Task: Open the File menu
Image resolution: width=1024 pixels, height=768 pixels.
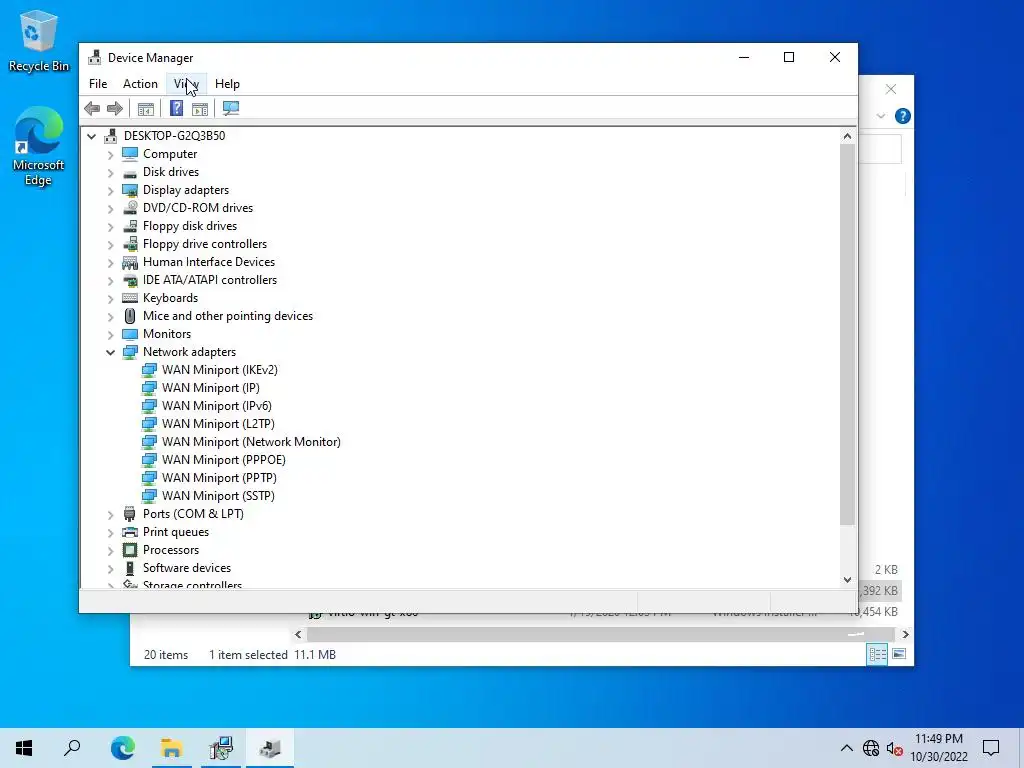Action: pyautogui.click(x=98, y=84)
